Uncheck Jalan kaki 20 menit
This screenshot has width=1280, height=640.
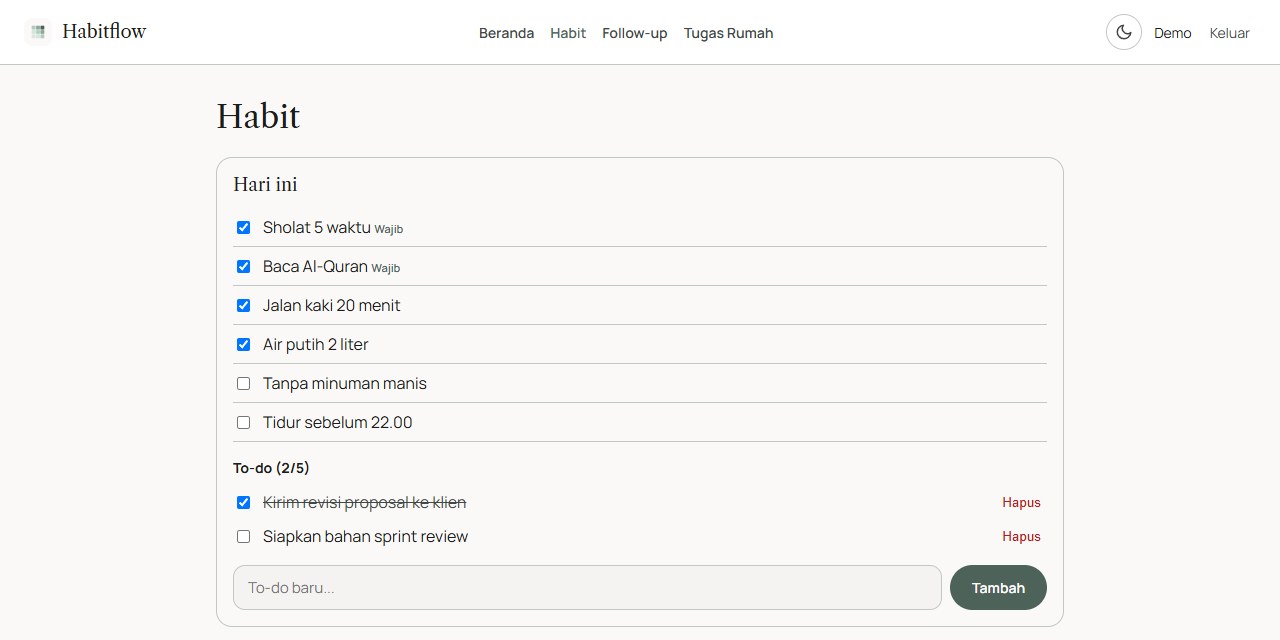point(243,306)
